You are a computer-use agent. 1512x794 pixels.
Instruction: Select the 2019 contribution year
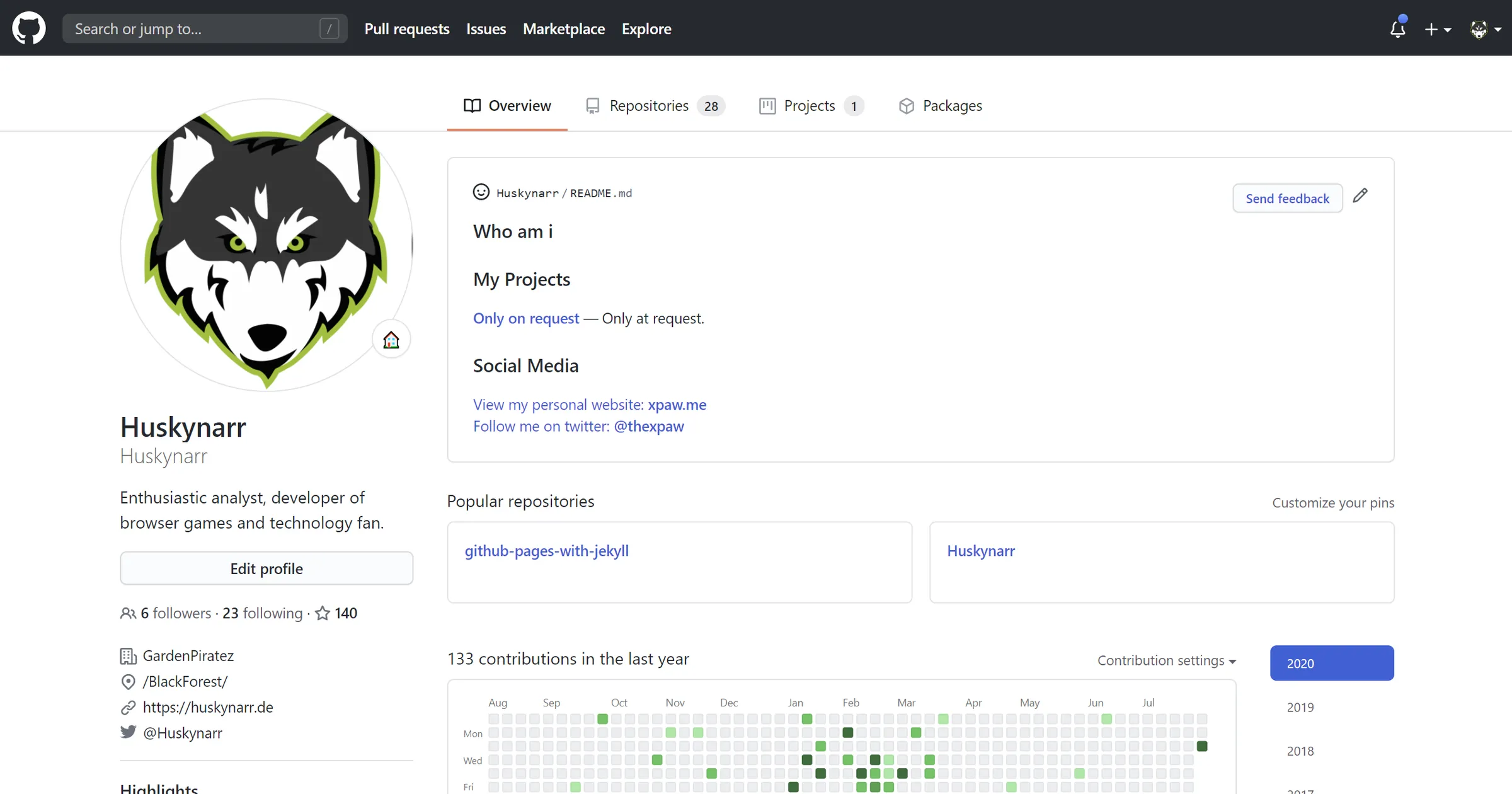[1300, 707]
